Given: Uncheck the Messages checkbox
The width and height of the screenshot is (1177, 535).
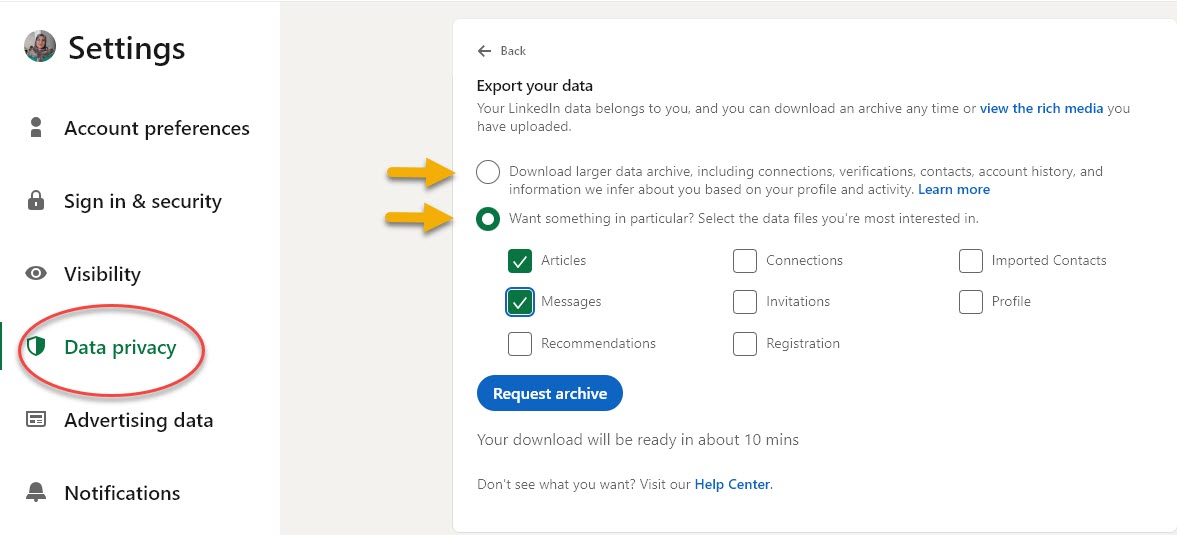Looking at the screenshot, I should [x=520, y=302].
